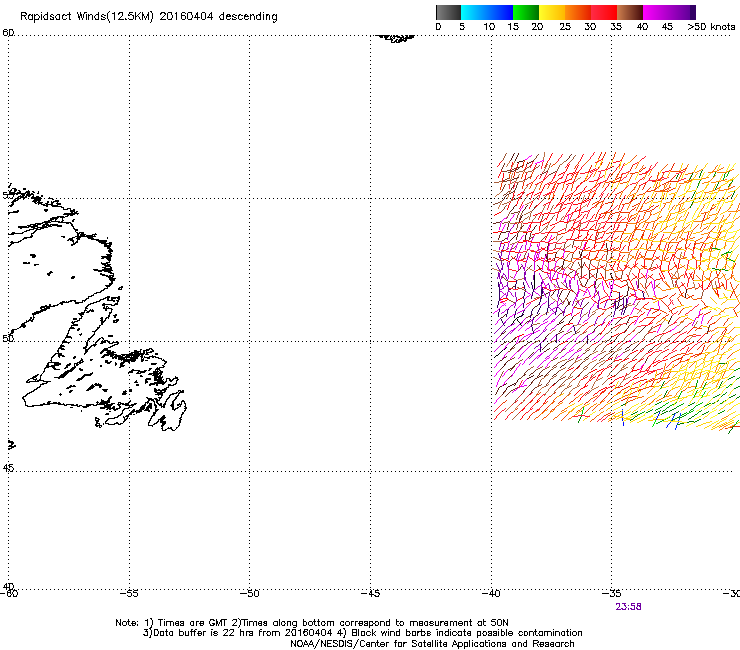Click the 'Data buffer is 22 hrs' note line
The height and width of the screenshot is (650, 740).
(362, 633)
